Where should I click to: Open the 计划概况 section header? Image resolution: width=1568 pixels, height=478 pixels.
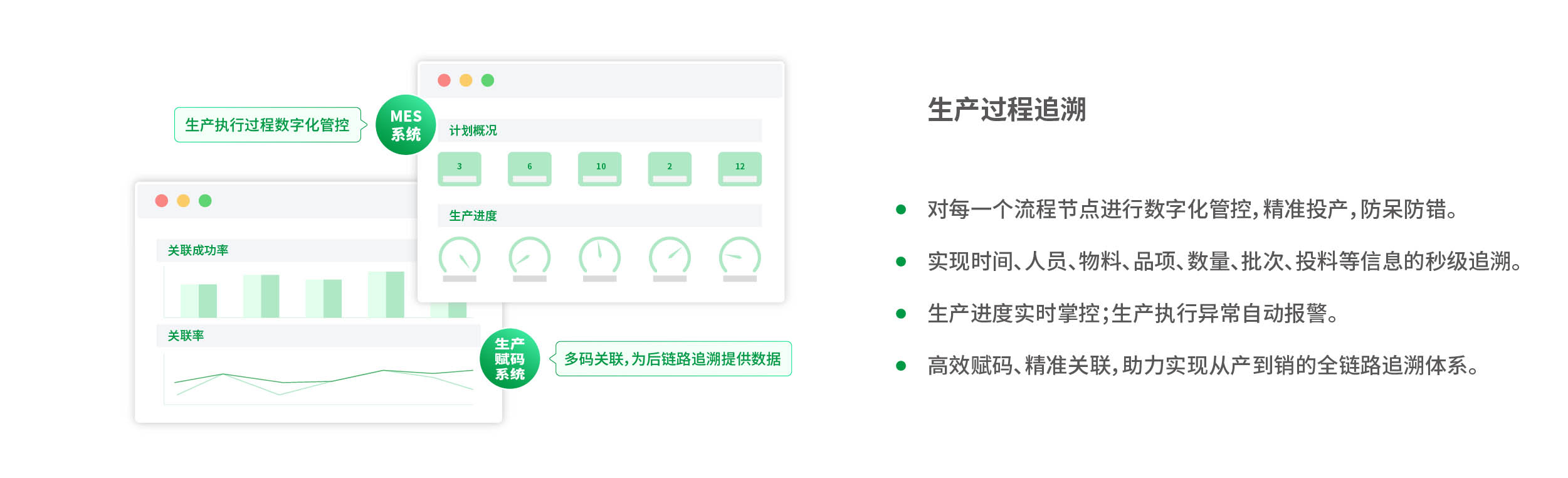coord(473,130)
